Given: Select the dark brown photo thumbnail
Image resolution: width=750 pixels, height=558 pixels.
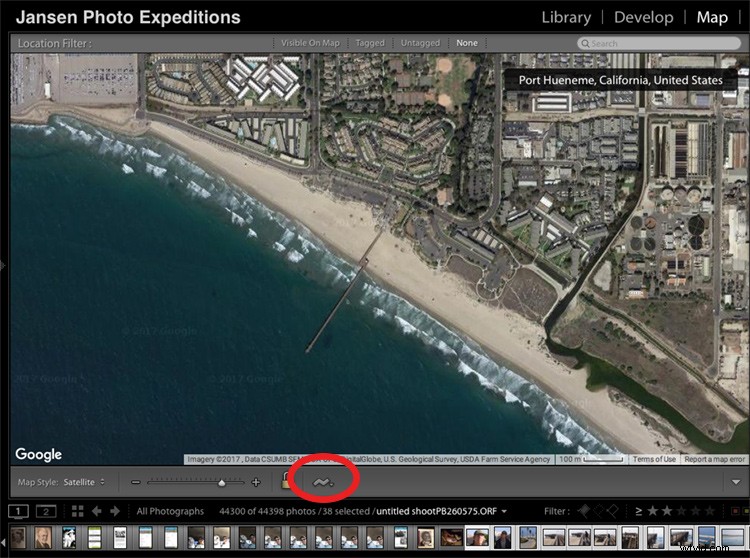Looking at the screenshot, I should click(451, 538).
